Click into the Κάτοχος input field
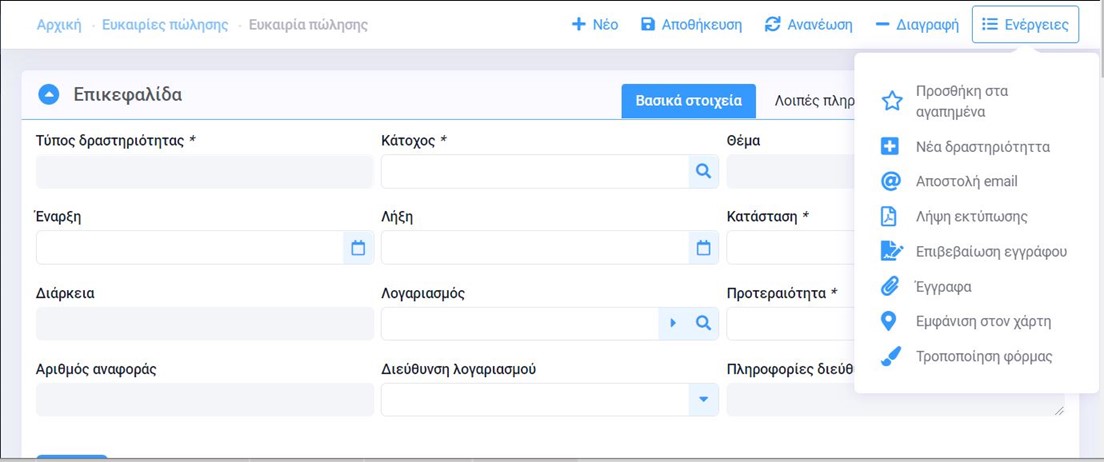1104x462 pixels. 534,172
